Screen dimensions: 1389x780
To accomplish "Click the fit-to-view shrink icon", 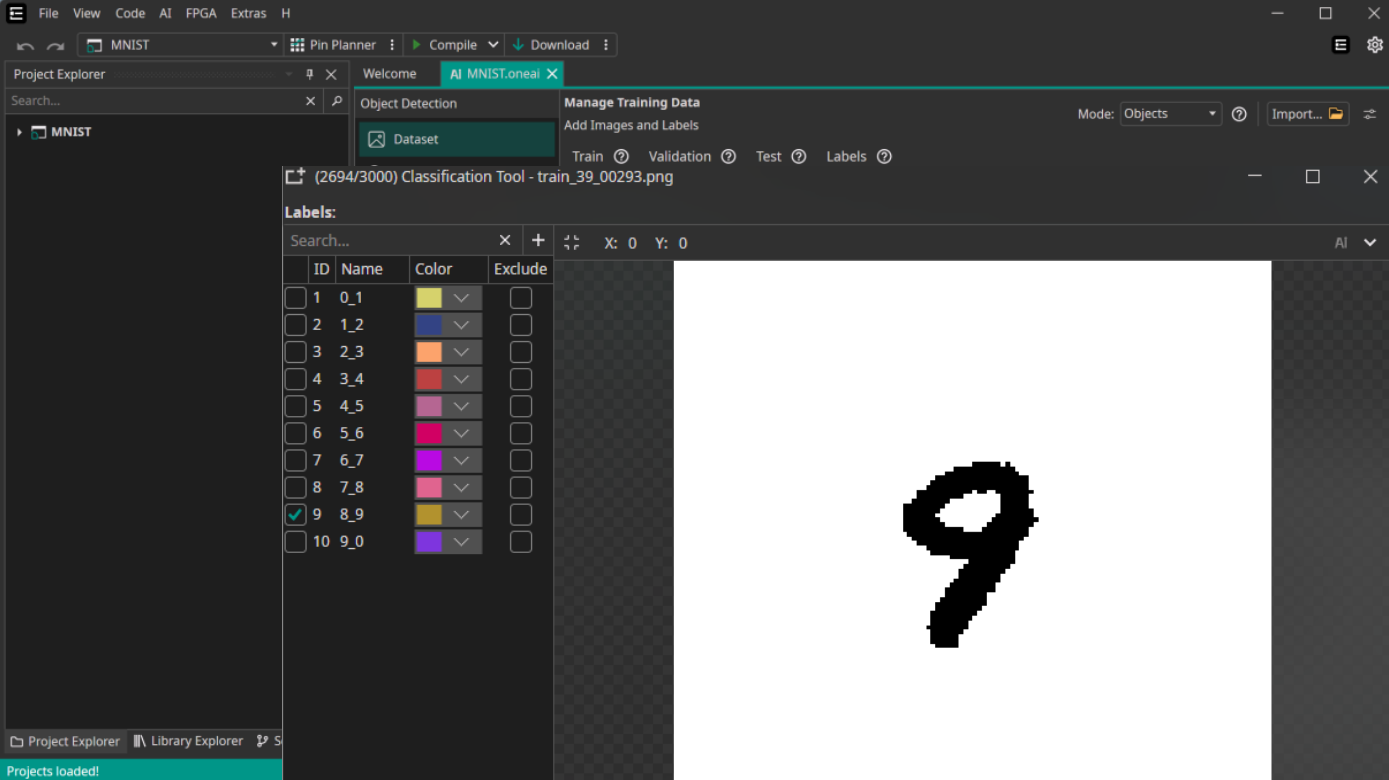I will (x=572, y=243).
